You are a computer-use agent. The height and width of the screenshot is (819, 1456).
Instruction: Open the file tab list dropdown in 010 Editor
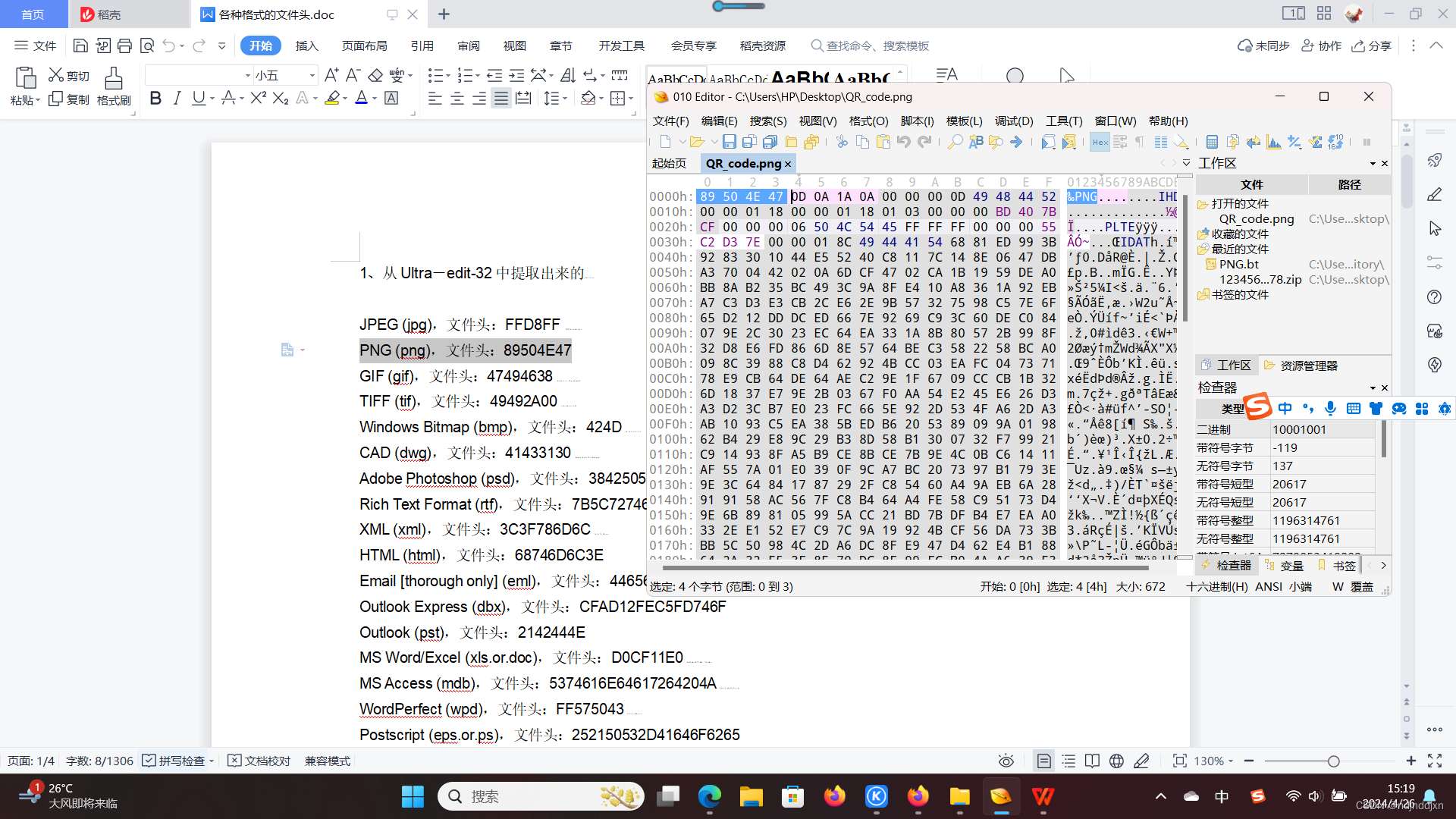click(1187, 163)
